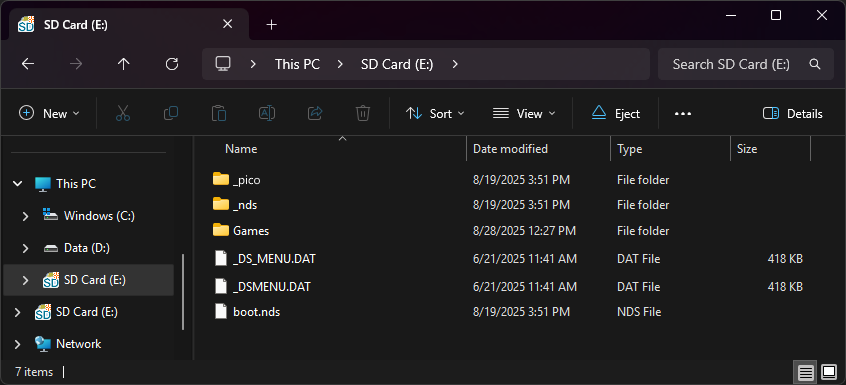Click the Cut scissors icon

click(x=123, y=113)
